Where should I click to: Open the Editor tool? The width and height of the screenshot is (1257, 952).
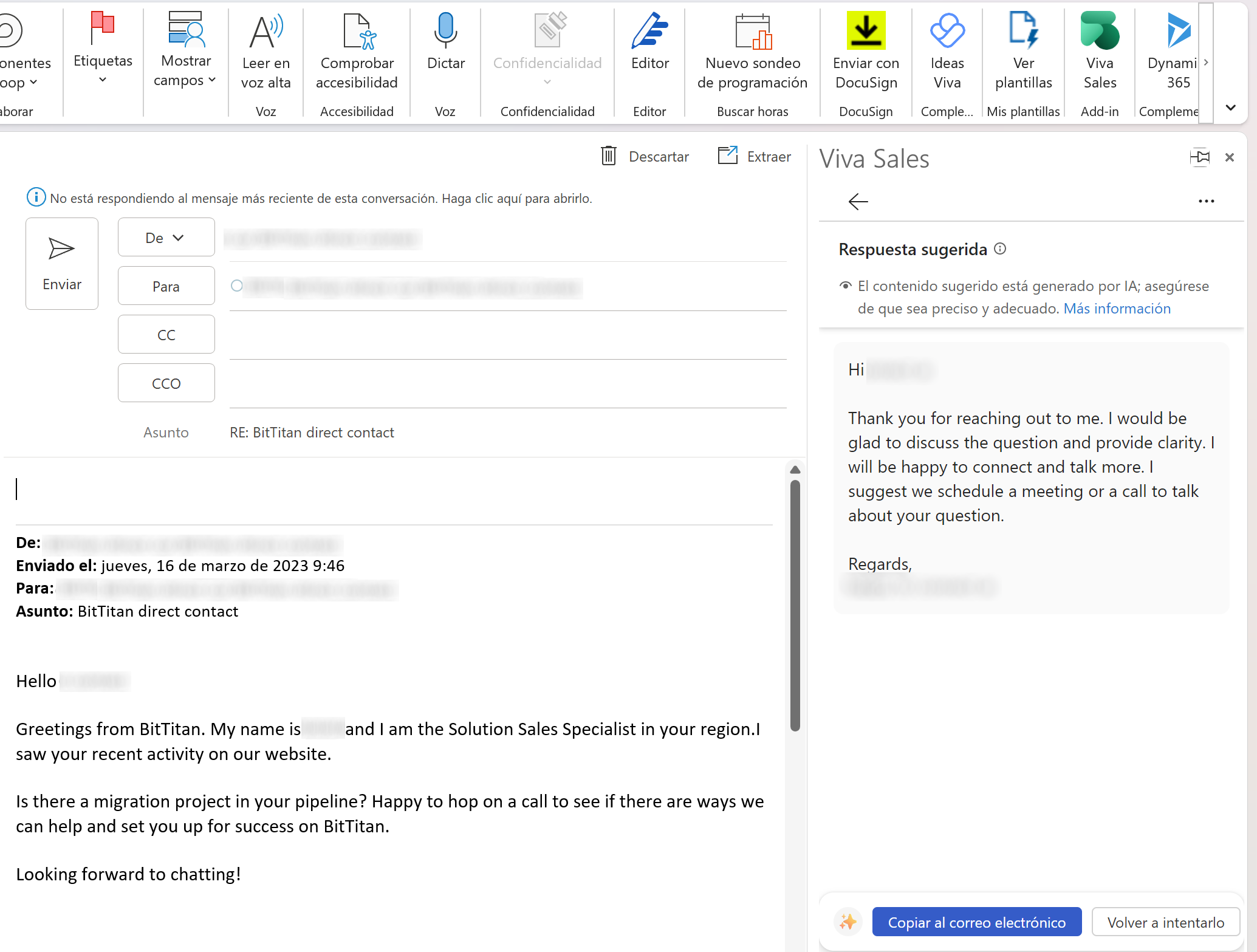(649, 43)
